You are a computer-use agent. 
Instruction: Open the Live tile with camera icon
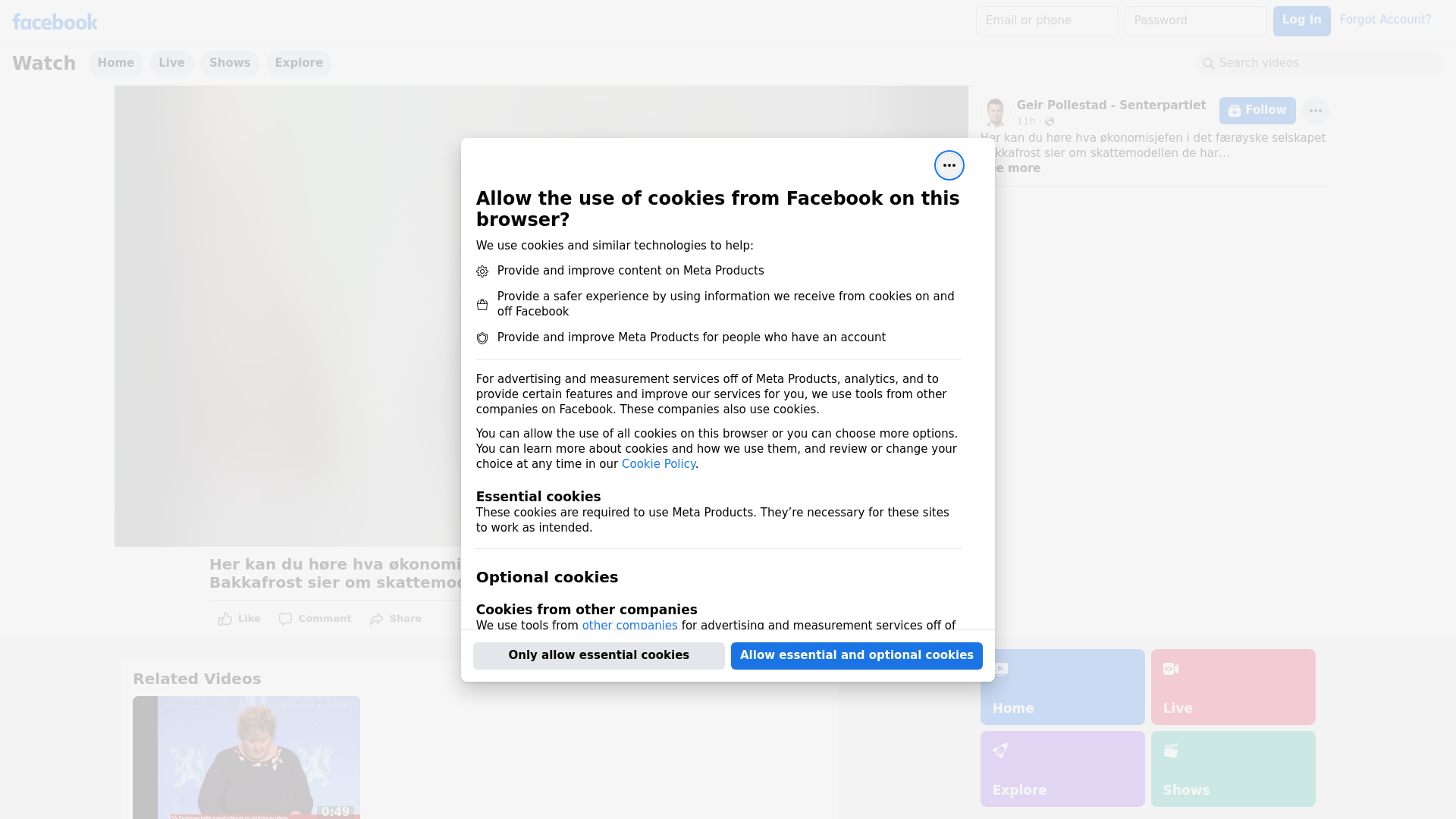coord(1232,686)
